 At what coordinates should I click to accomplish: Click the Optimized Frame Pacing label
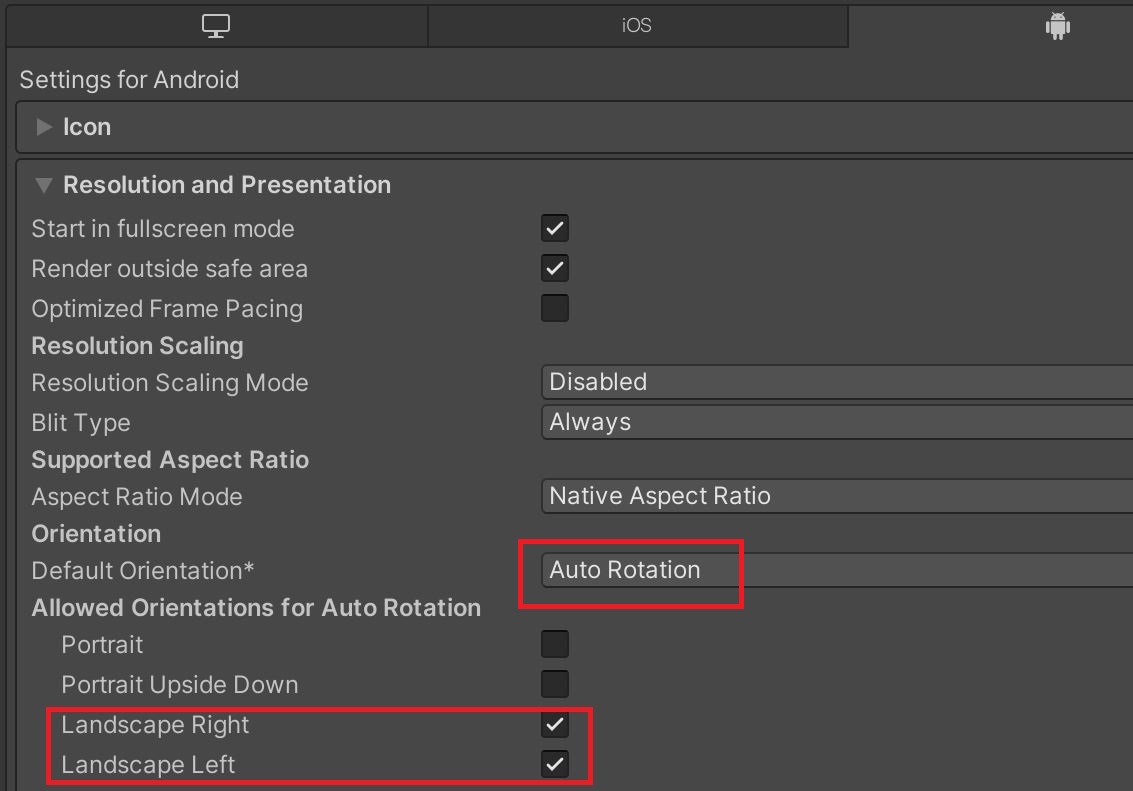click(167, 309)
